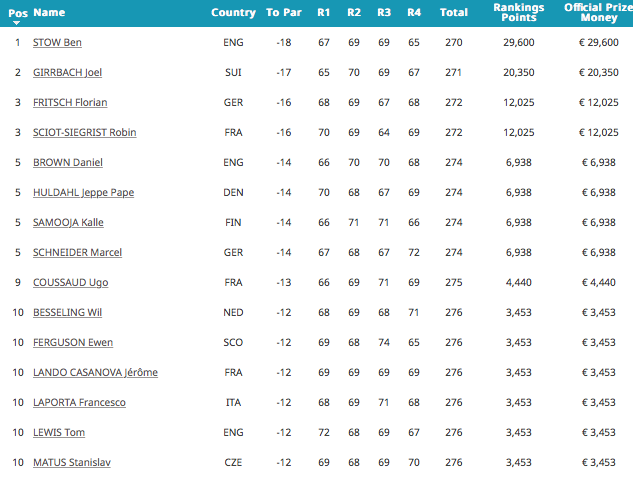Viewport: 633px width, 479px height.
Task: Open MATUS Stanislav player link
Action: 72,462
